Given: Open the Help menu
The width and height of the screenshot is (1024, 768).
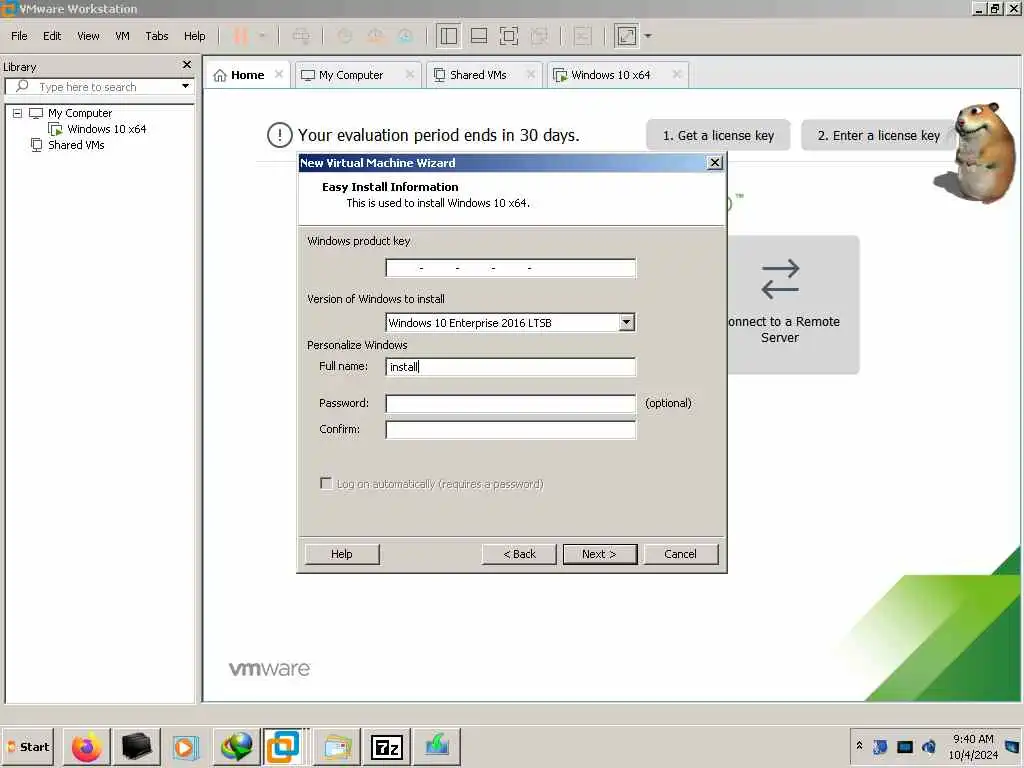Looking at the screenshot, I should coord(195,36).
